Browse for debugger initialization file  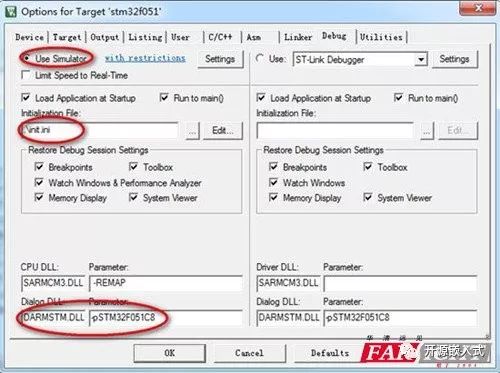click(x=427, y=131)
